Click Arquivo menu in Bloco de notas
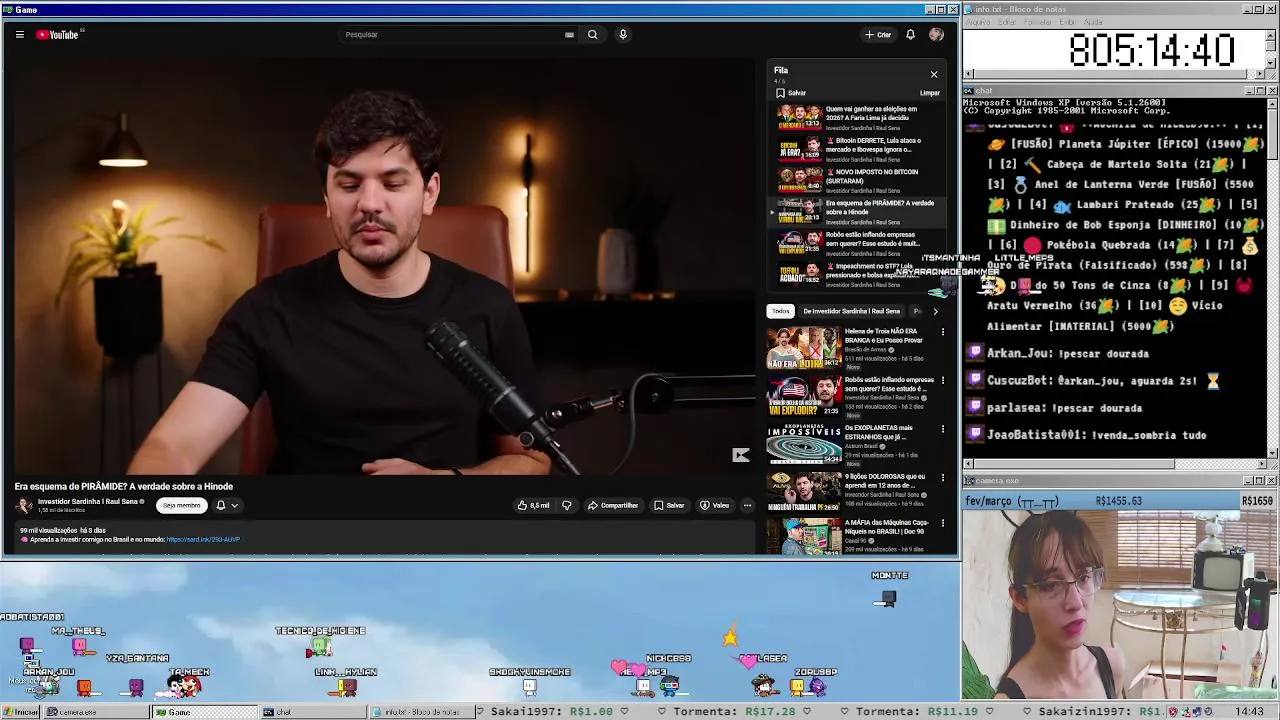 tap(977, 22)
